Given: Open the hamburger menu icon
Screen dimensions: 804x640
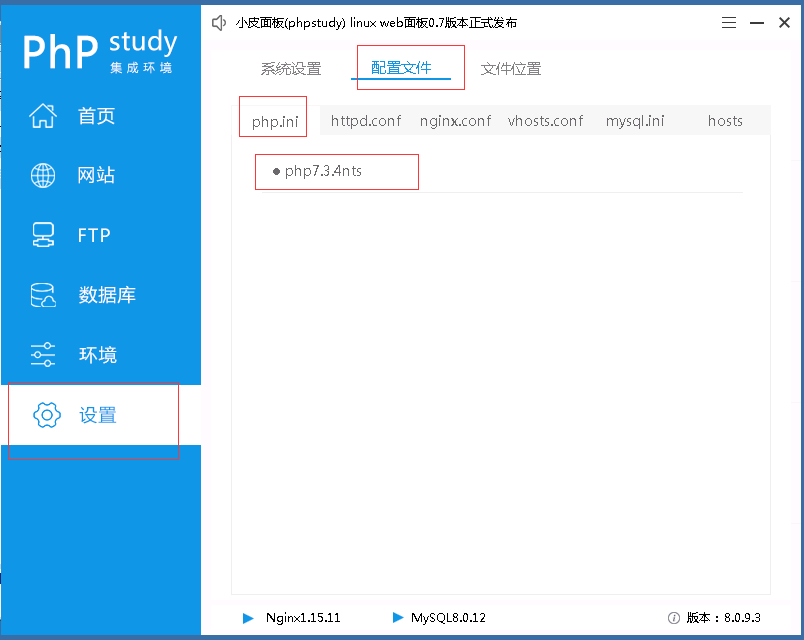Looking at the screenshot, I should 729,23.
